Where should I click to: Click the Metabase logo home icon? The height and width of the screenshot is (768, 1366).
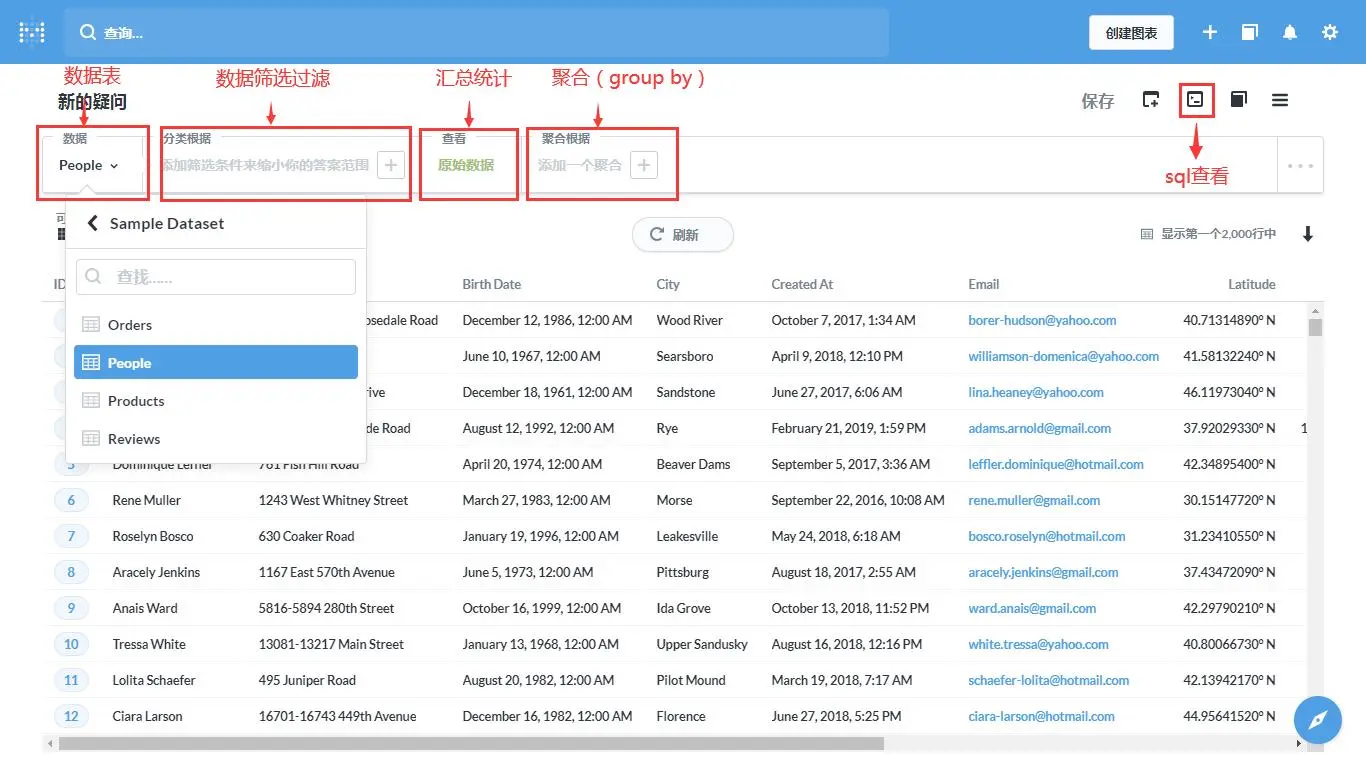point(32,32)
